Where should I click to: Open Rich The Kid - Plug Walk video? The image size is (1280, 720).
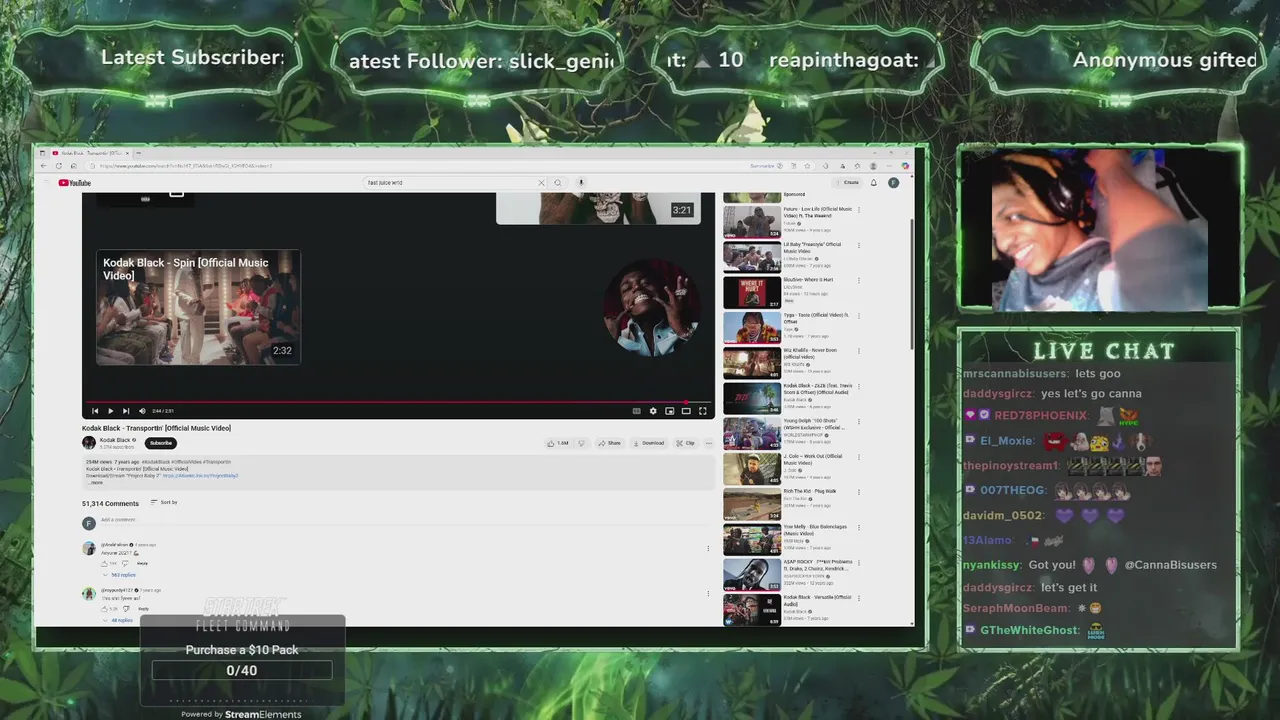click(x=789, y=504)
